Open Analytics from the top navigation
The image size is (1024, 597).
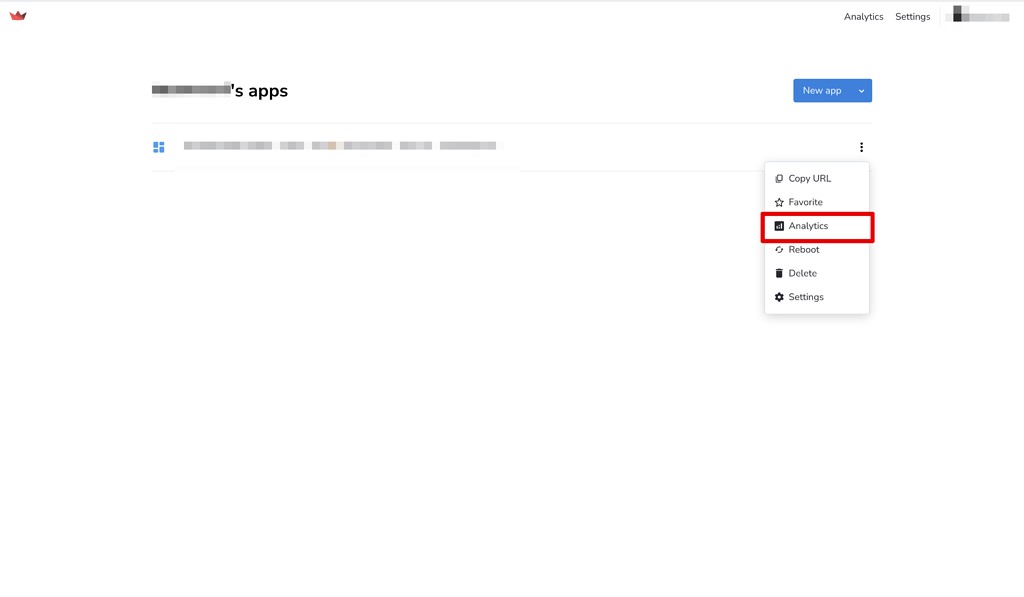863,16
